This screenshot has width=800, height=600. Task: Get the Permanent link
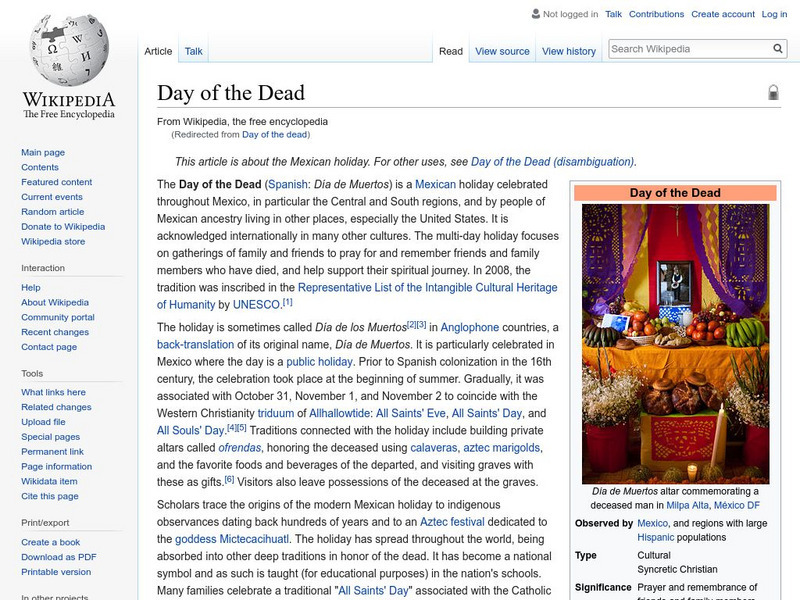[52, 451]
